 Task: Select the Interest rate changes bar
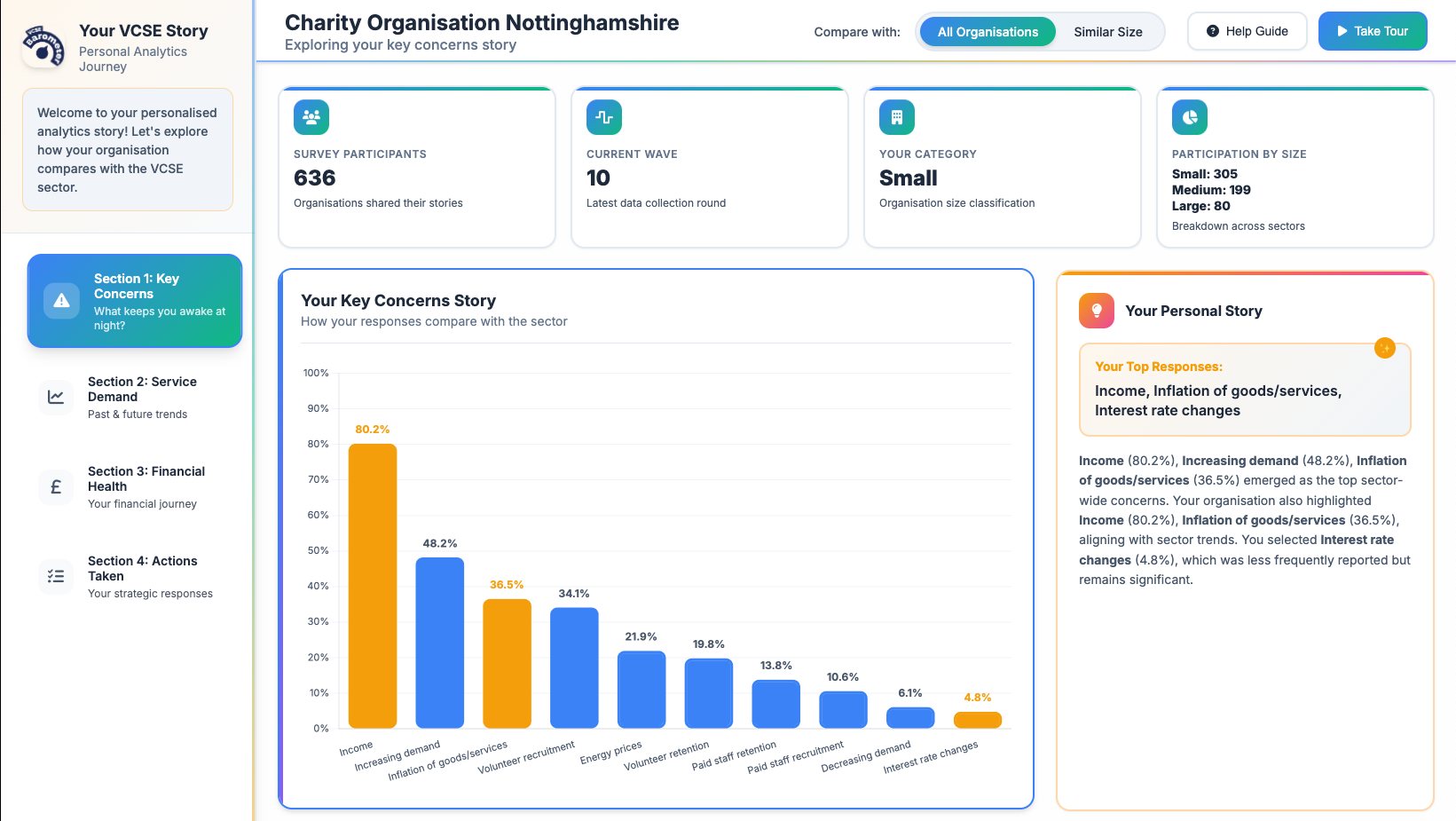pos(977,721)
